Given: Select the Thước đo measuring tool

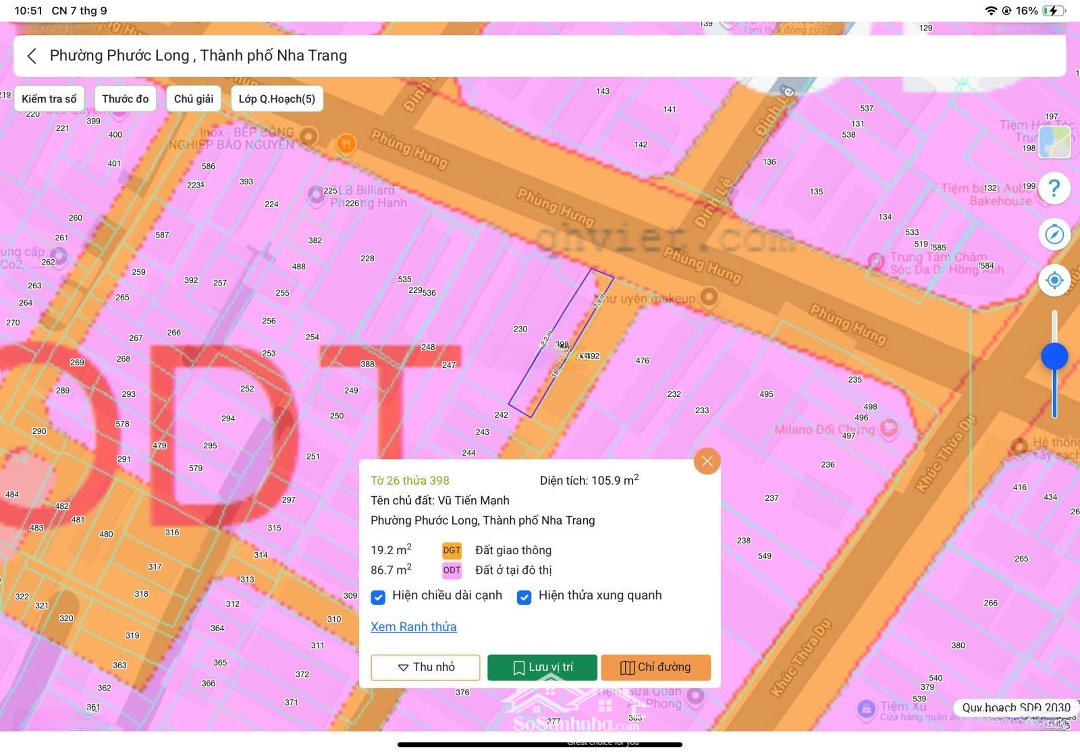Looking at the screenshot, I should coord(125,99).
